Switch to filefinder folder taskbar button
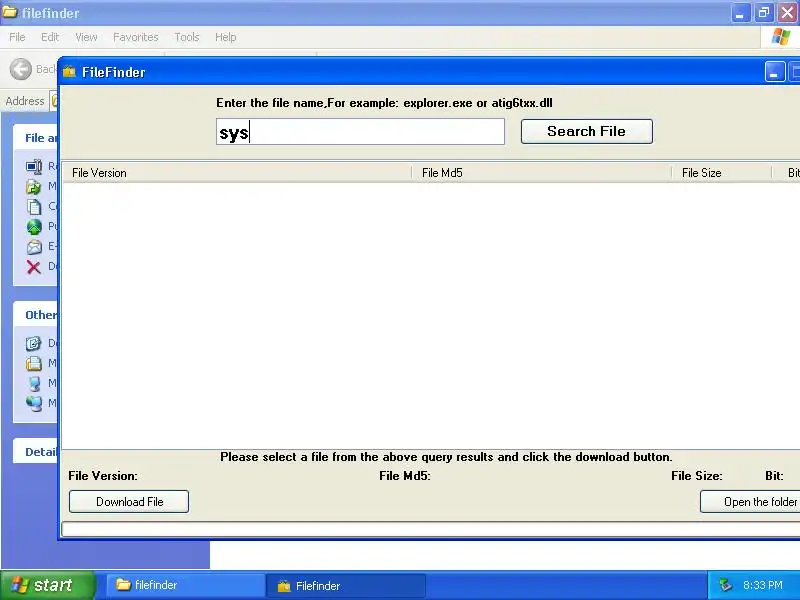The image size is (800, 600). pos(185,585)
